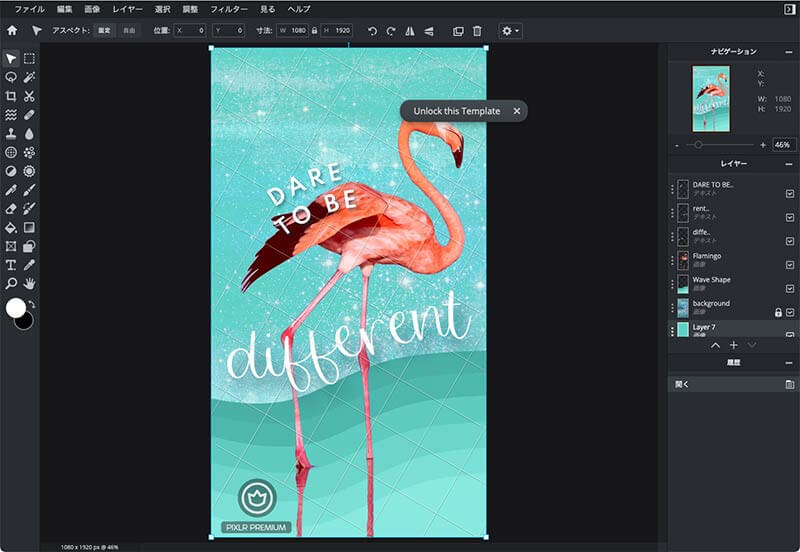The height and width of the screenshot is (552, 800).
Task: Select the Text tool
Action: pos(11,265)
